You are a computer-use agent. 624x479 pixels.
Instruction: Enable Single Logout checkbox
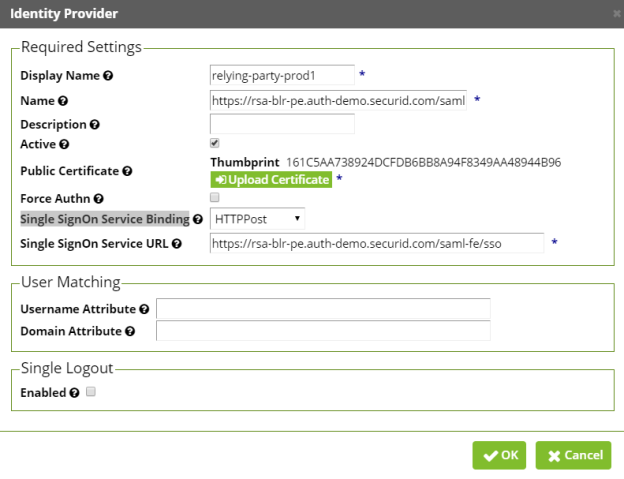(91, 392)
